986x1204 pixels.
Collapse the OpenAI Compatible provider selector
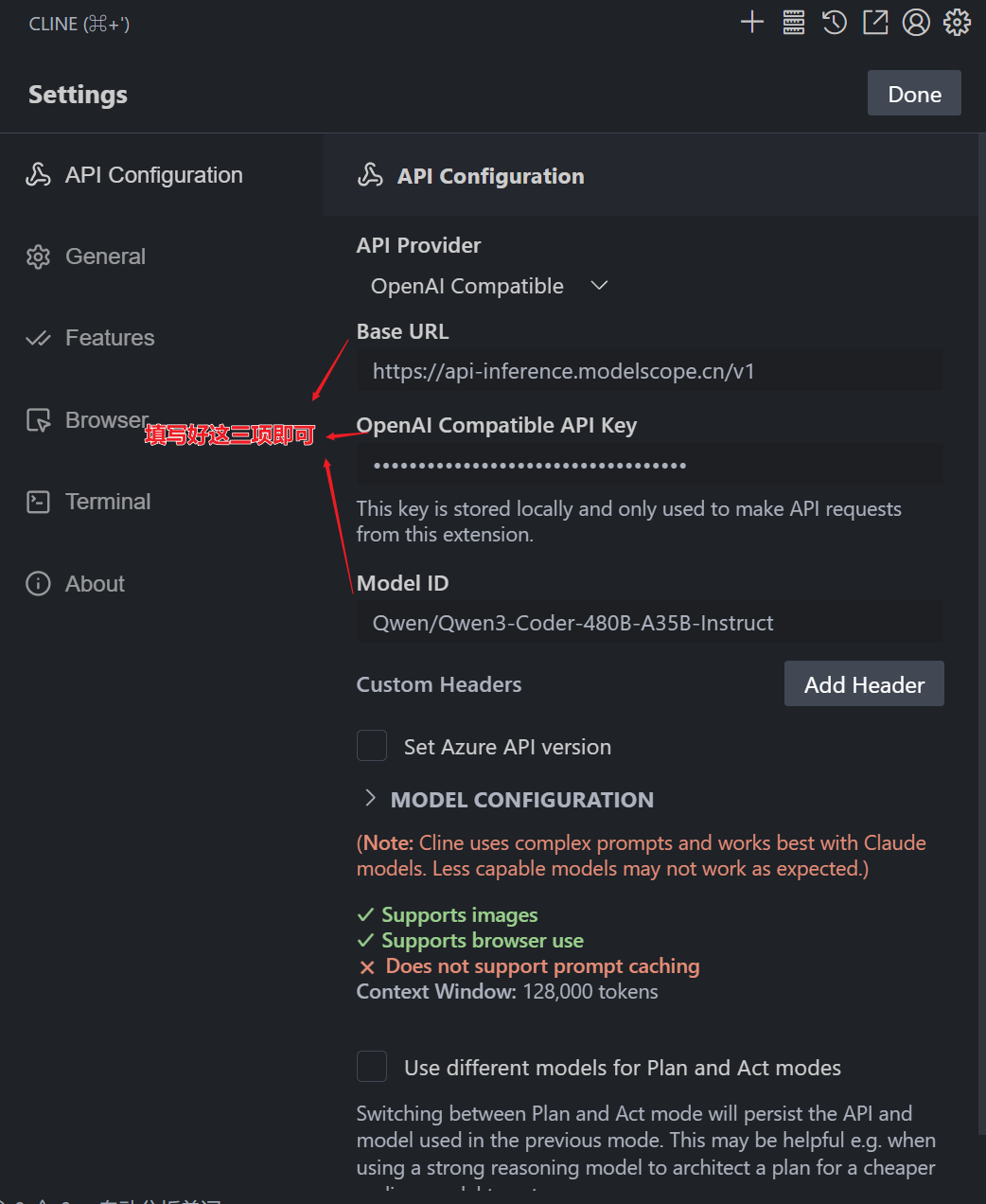coord(598,285)
